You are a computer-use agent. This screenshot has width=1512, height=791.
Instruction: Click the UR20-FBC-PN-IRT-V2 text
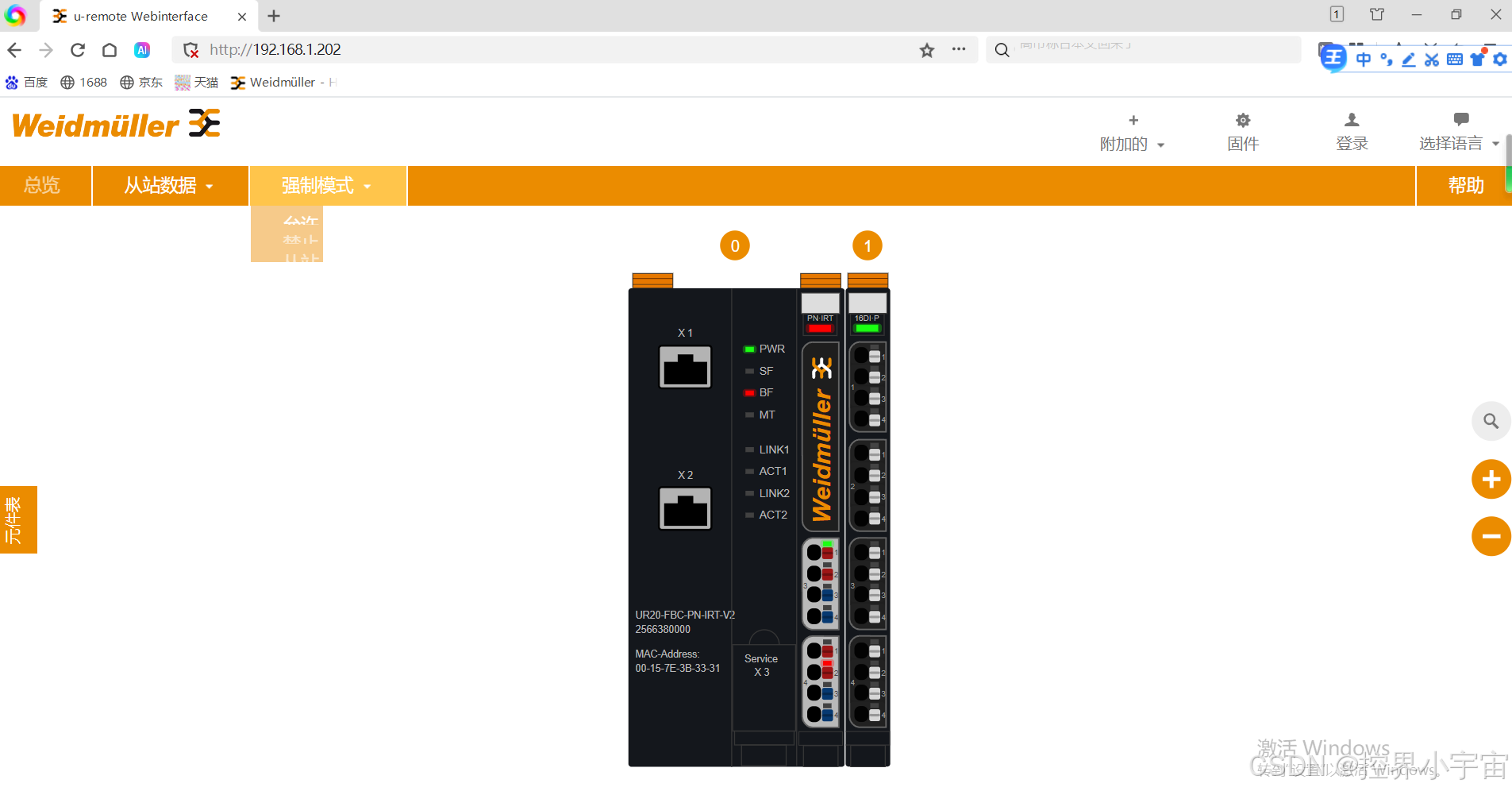tap(685, 615)
